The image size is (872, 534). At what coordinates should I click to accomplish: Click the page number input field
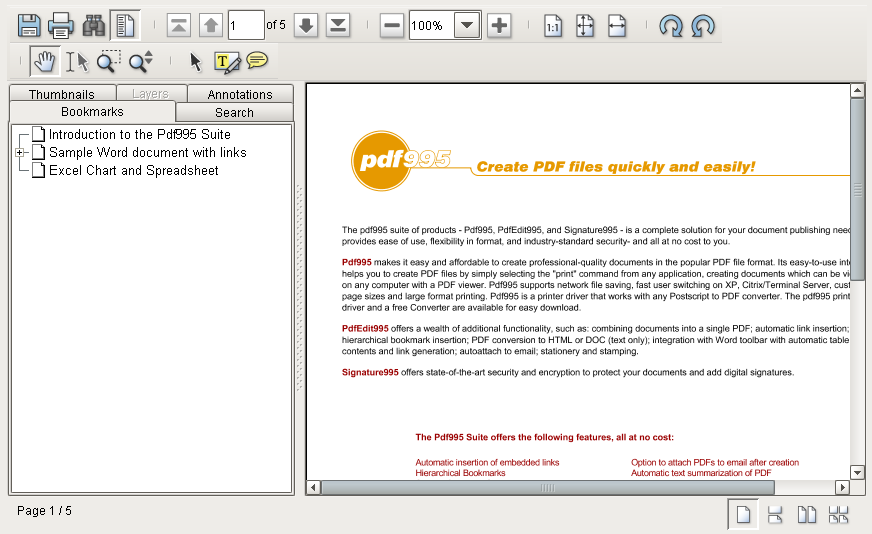[246, 26]
